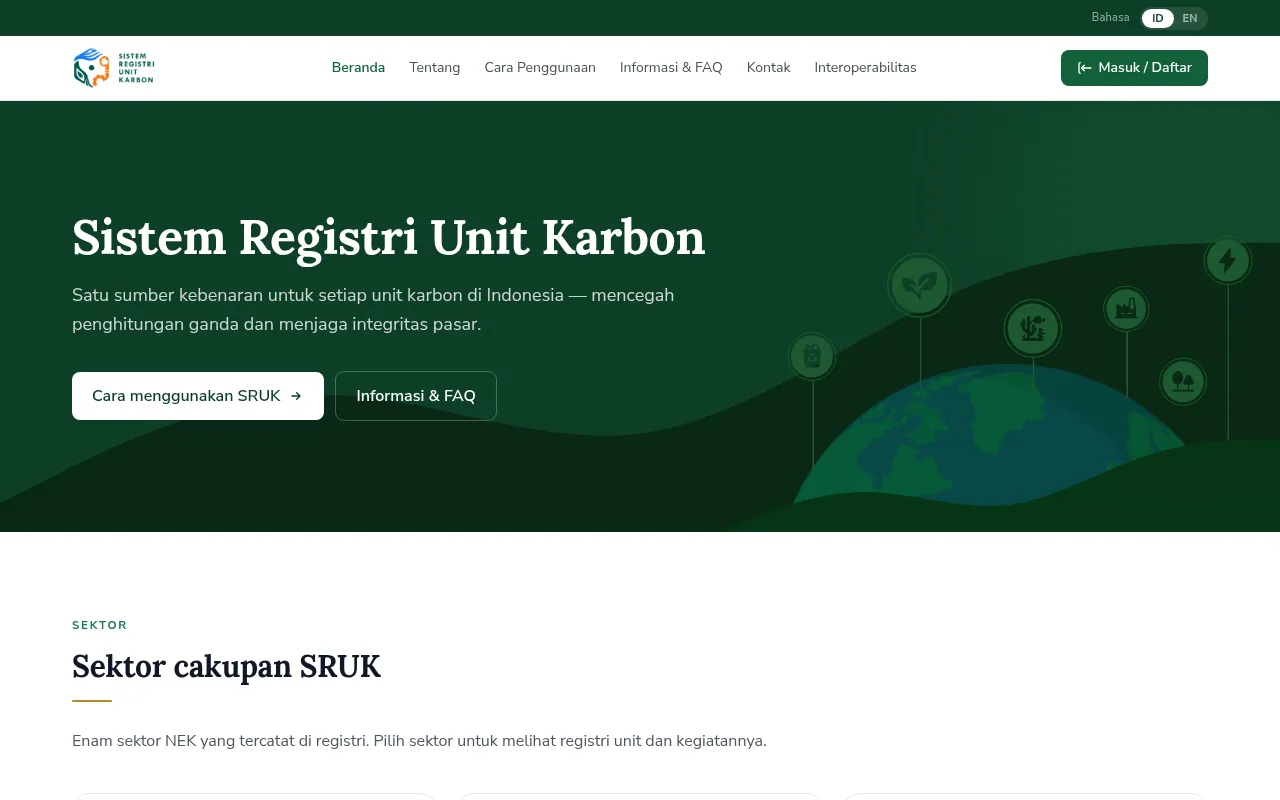This screenshot has height=800, width=1280.
Task: Open the Kontak nav link
Action: coord(769,68)
